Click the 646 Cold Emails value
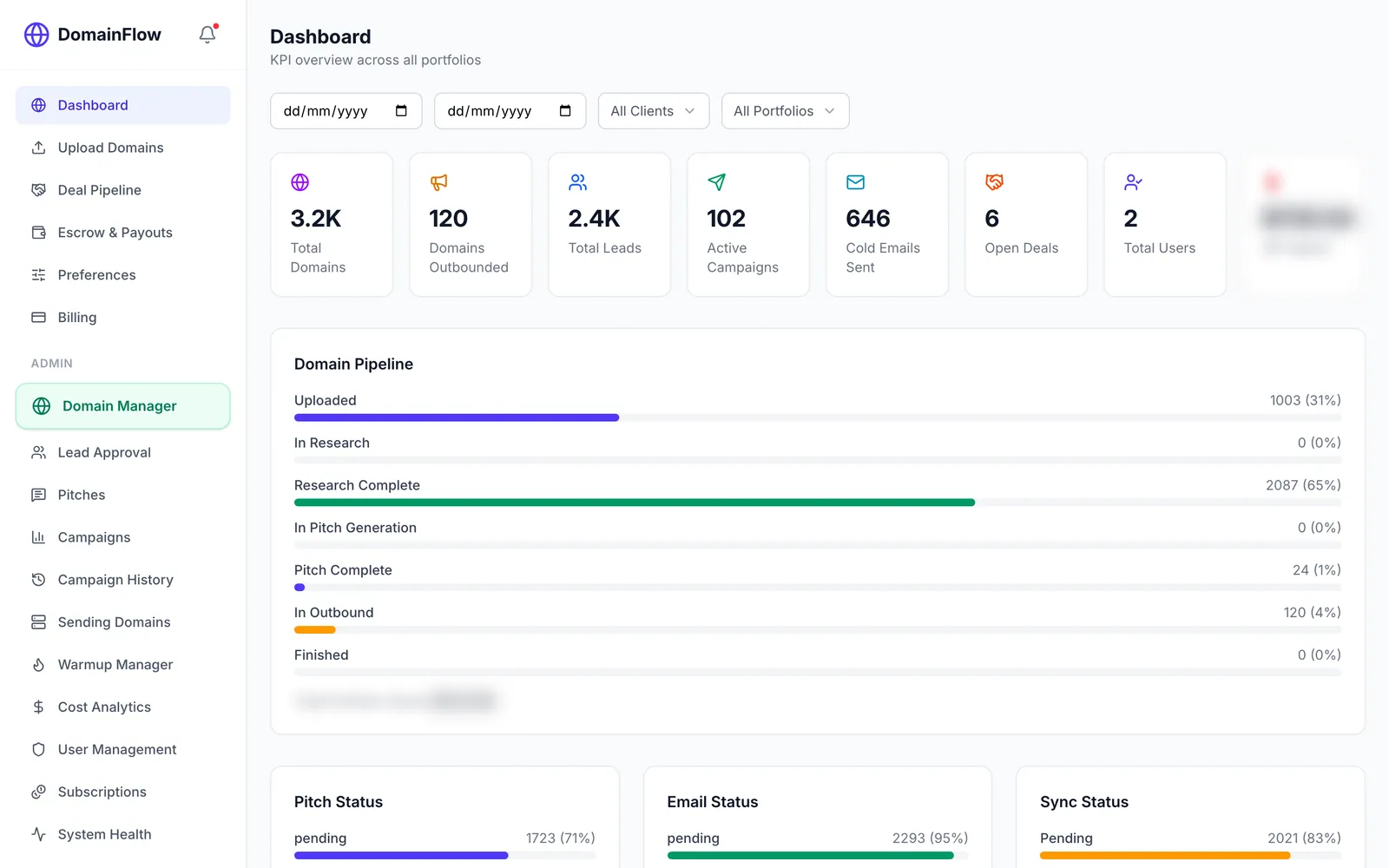Image resolution: width=1389 pixels, height=868 pixels. 868,219
